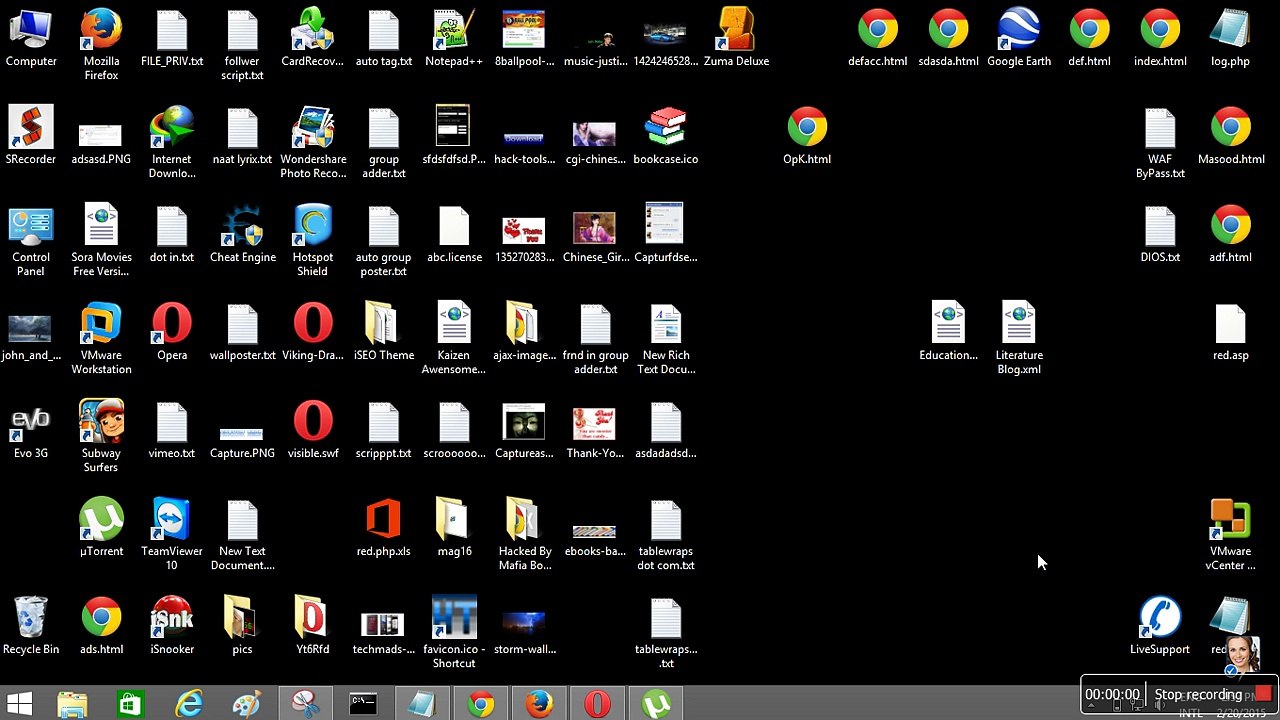Select the Notepad++ desktop shortcut
Image resolution: width=1280 pixels, height=720 pixels.
click(x=454, y=32)
